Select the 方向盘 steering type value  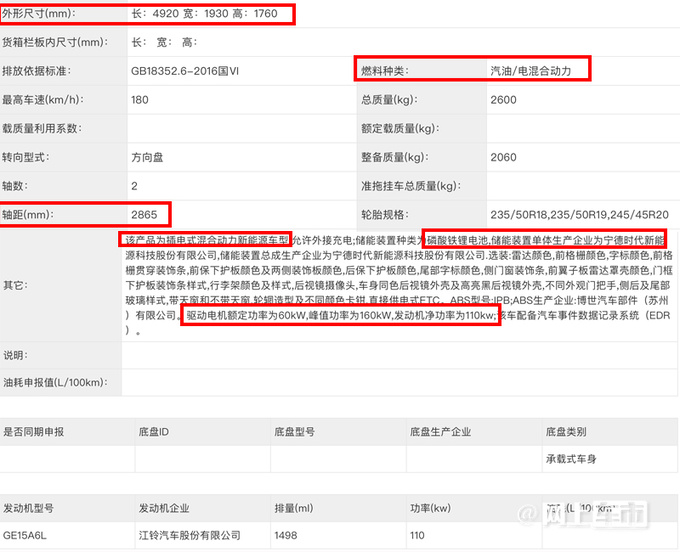(151, 157)
